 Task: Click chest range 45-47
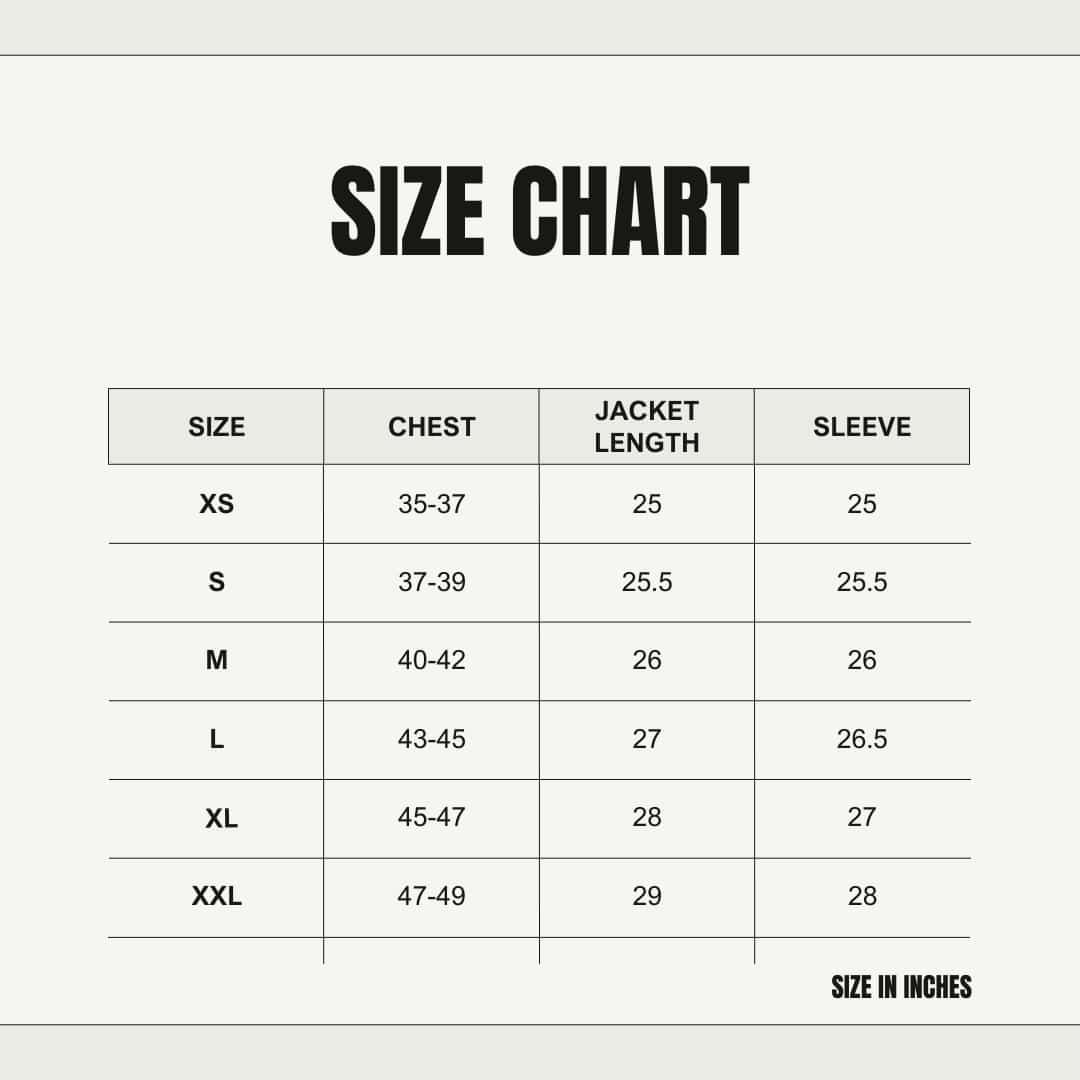coord(431,818)
